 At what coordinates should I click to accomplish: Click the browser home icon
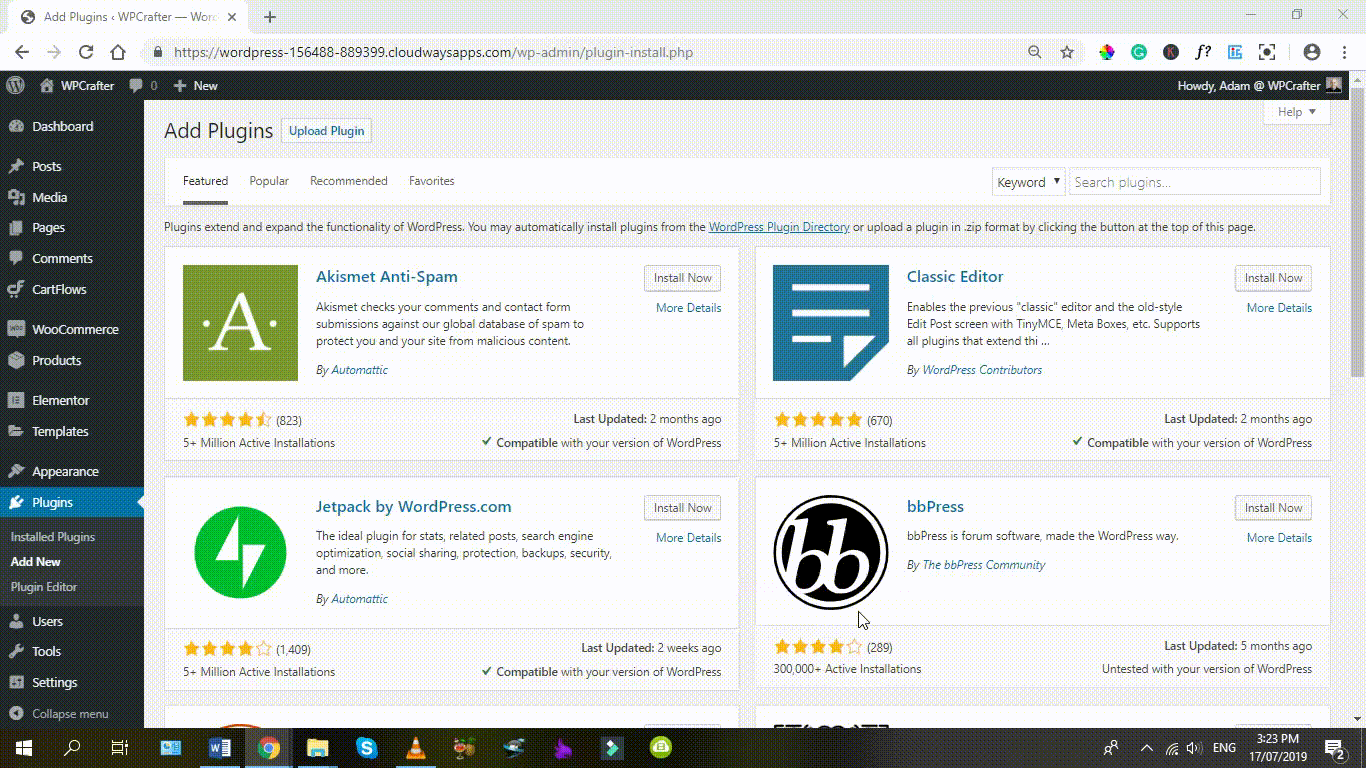pyautogui.click(x=118, y=52)
